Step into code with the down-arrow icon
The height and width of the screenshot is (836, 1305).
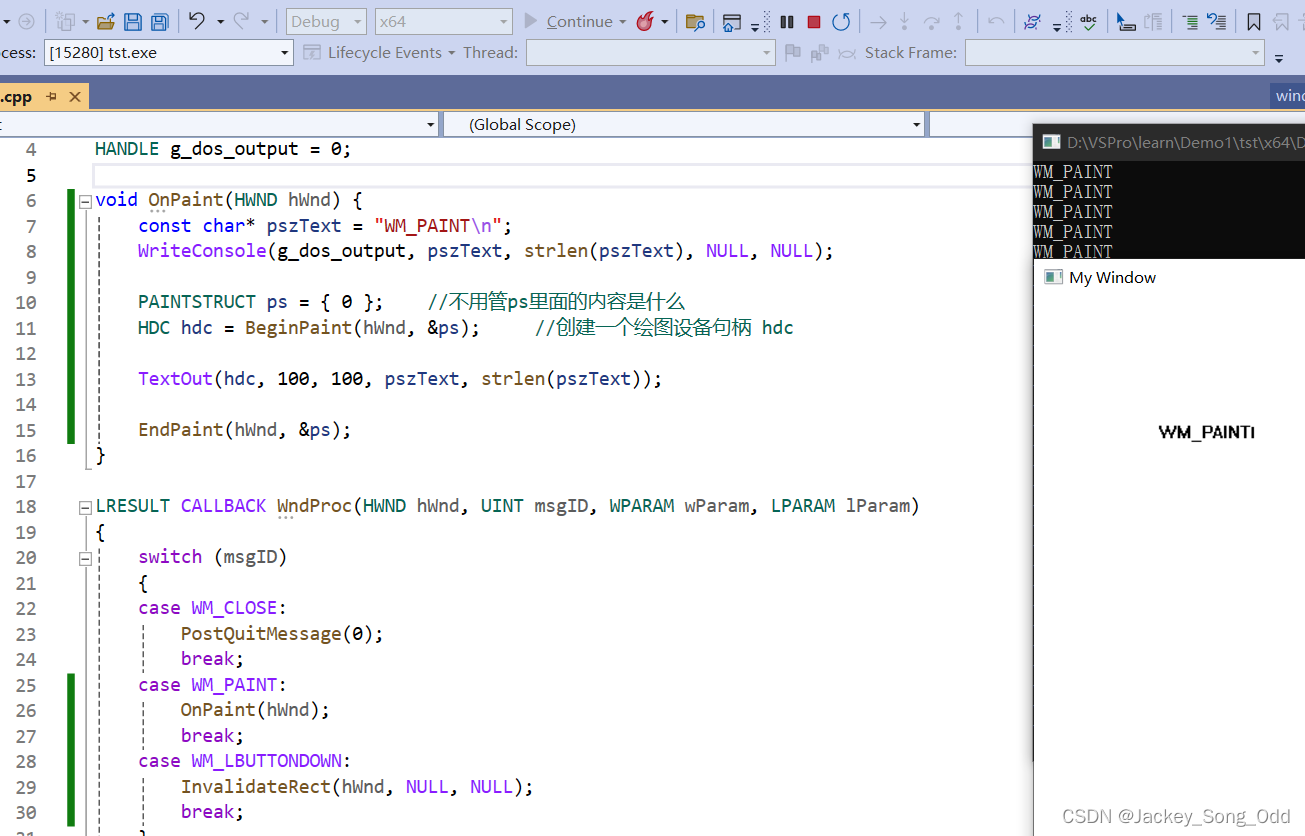point(905,21)
